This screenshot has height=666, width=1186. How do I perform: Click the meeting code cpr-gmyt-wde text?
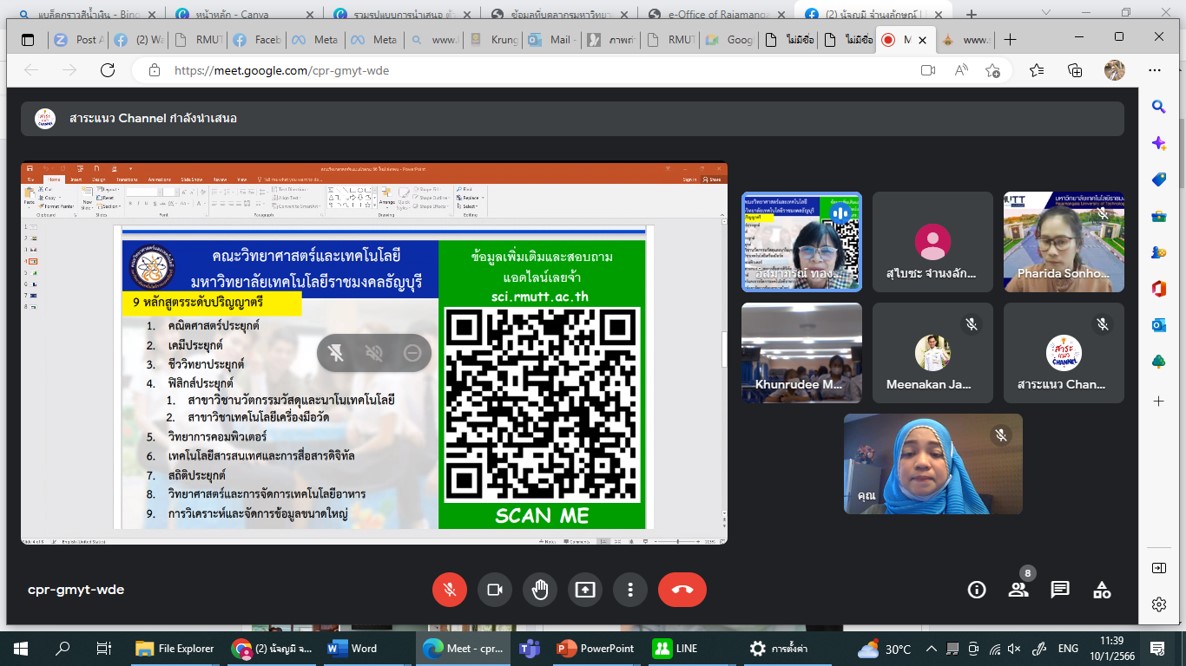[76, 590]
